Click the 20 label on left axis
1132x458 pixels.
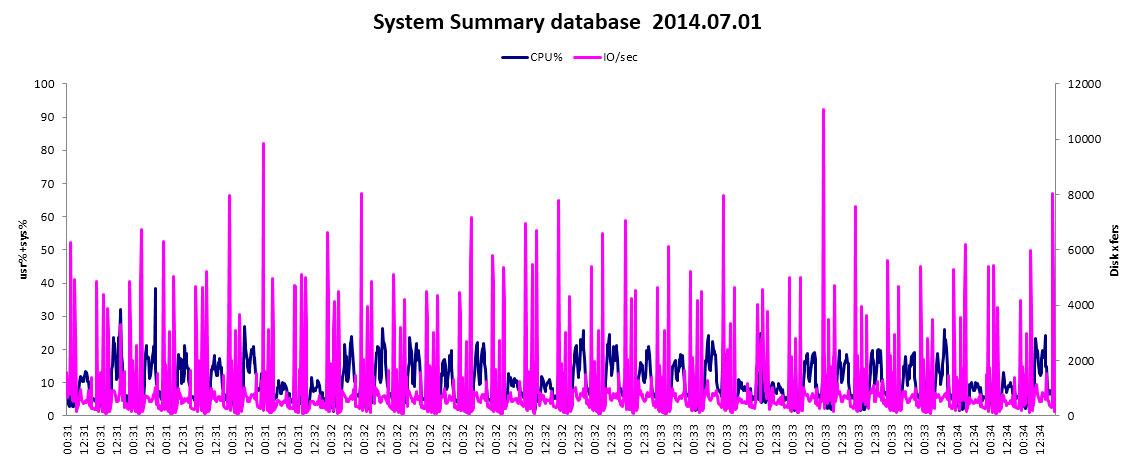tap(48, 349)
